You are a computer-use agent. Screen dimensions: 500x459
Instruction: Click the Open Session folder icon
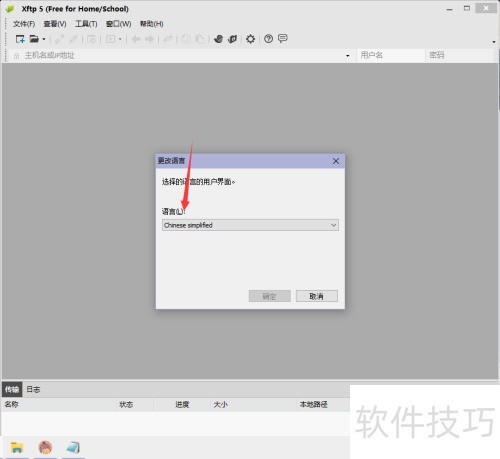pyautogui.click(x=34, y=39)
